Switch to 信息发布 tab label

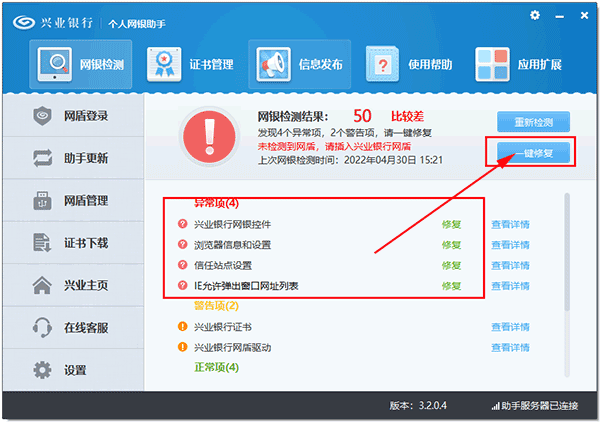321,65
